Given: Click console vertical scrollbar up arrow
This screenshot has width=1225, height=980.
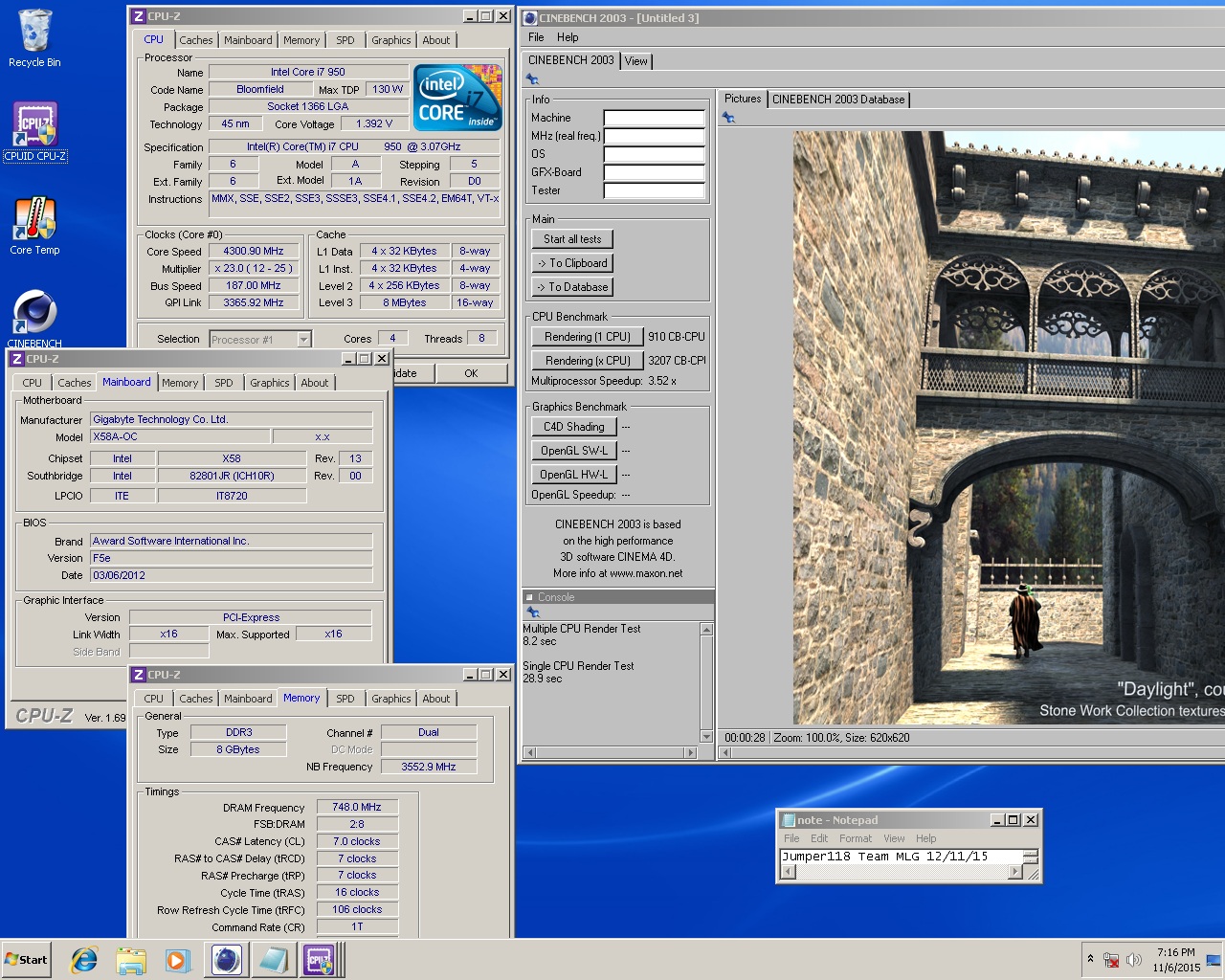Looking at the screenshot, I should click(707, 629).
